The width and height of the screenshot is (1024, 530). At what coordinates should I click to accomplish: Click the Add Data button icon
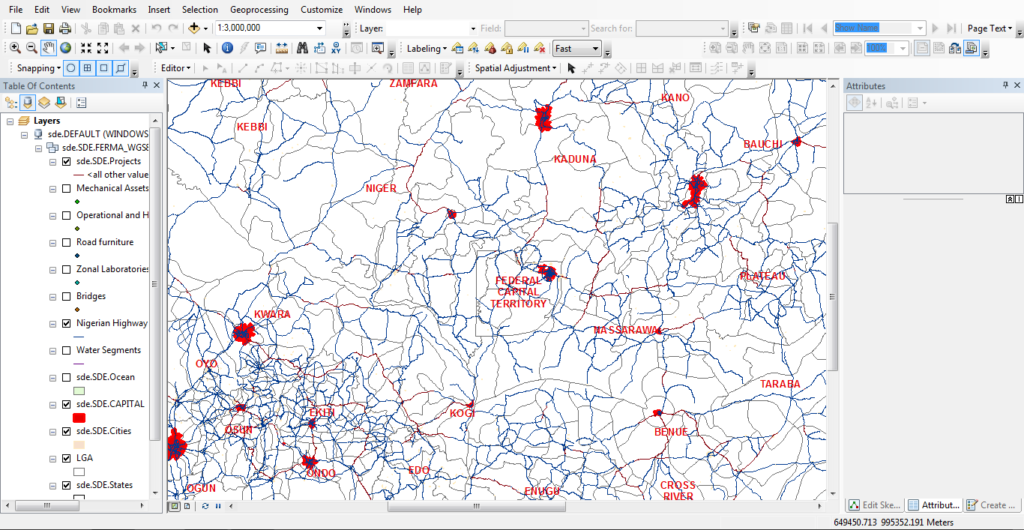194,28
